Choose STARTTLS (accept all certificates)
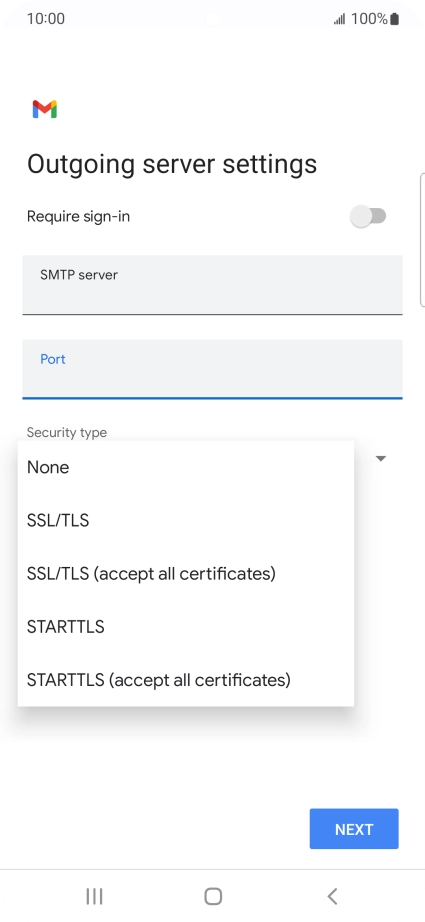Viewport: 425px width, 922px height. (186, 680)
